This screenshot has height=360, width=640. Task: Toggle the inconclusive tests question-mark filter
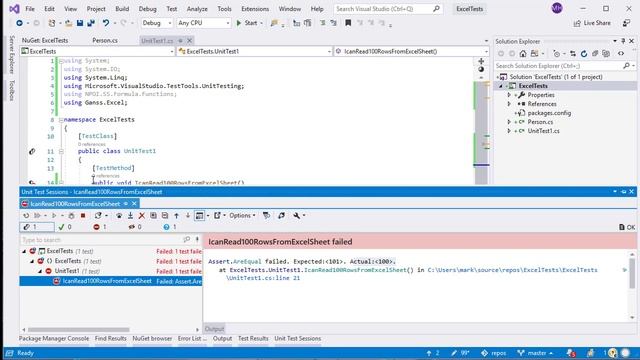[170, 227]
